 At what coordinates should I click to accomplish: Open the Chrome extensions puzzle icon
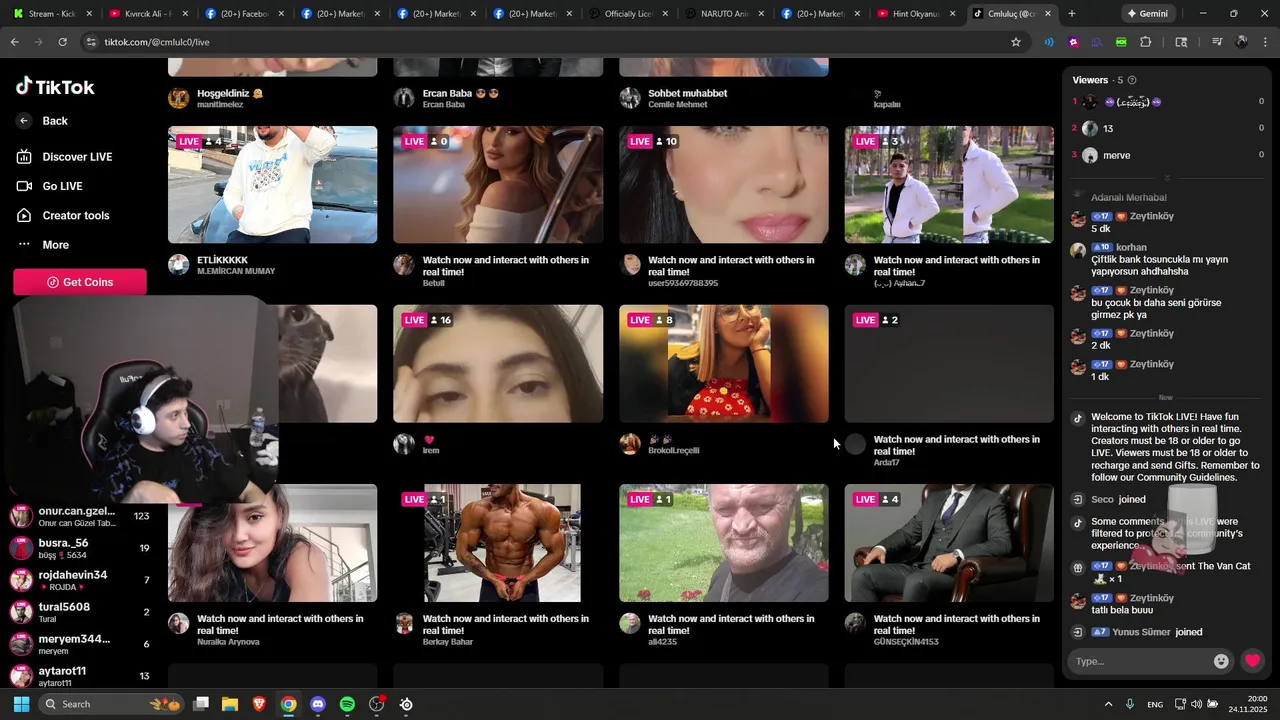point(1145,42)
